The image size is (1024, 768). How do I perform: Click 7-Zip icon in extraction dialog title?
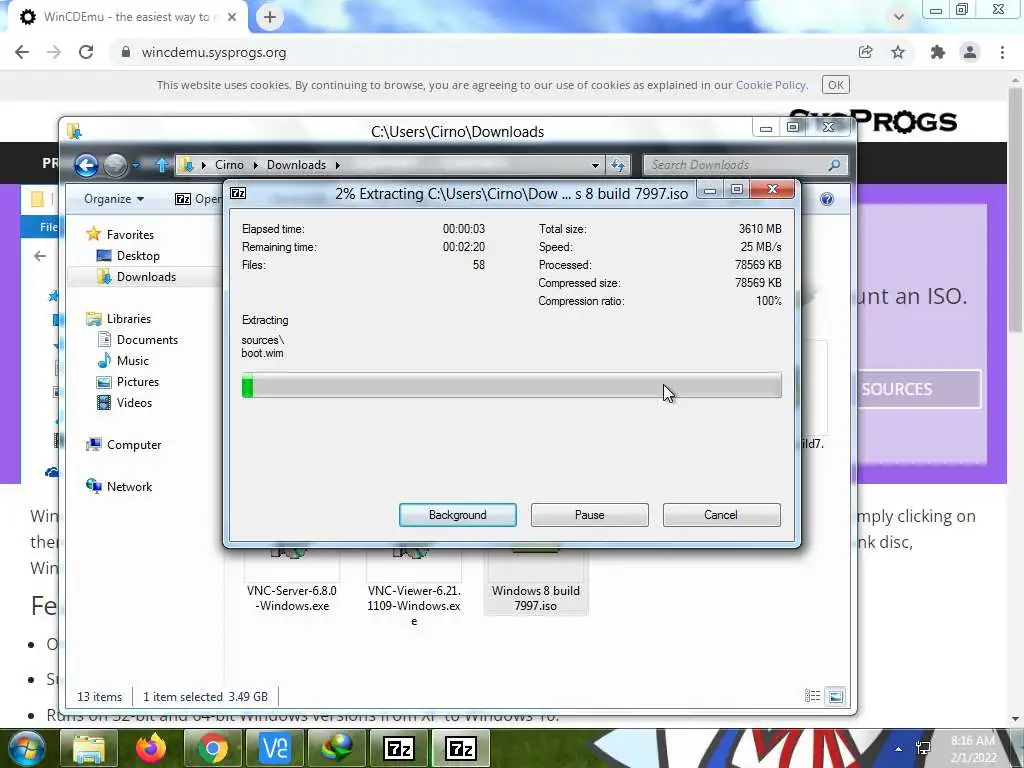pyautogui.click(x=238, y=193)
